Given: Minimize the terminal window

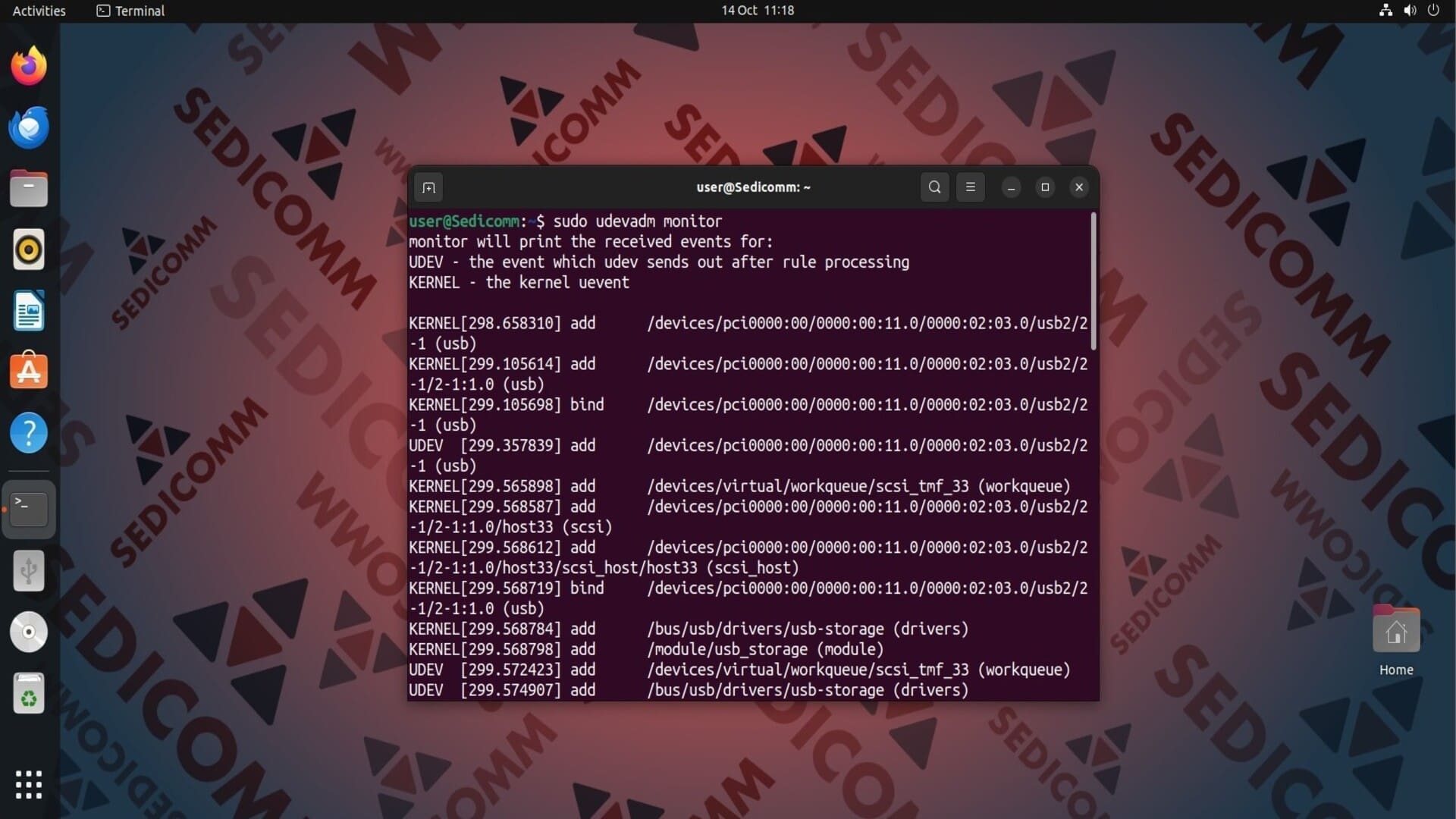Looking at the screenshot, I should (1011, 187).
